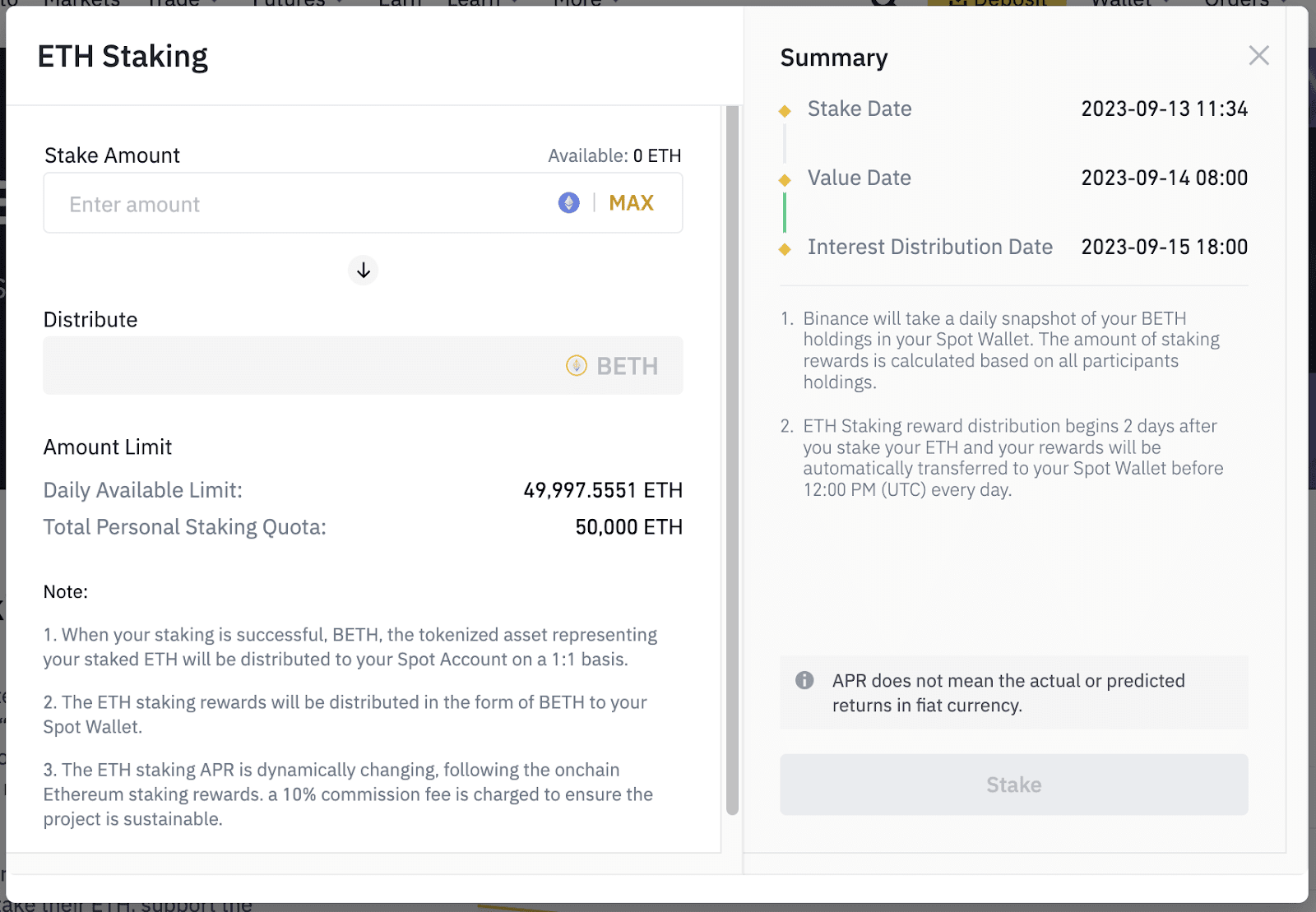Image resolution: width=1316 pixels, height=912 pixels.
Task: Click the ETH coin icon in the amount field
Action: tap(569, 203)
